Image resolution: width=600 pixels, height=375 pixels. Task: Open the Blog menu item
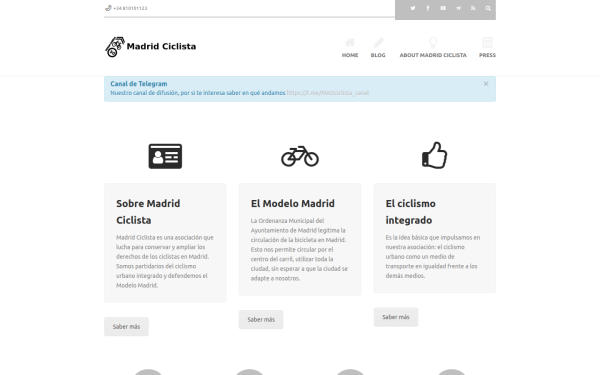point(378,48)
